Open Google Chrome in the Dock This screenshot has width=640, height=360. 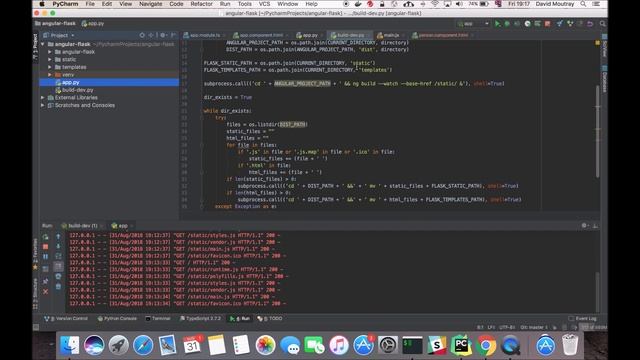486,345
